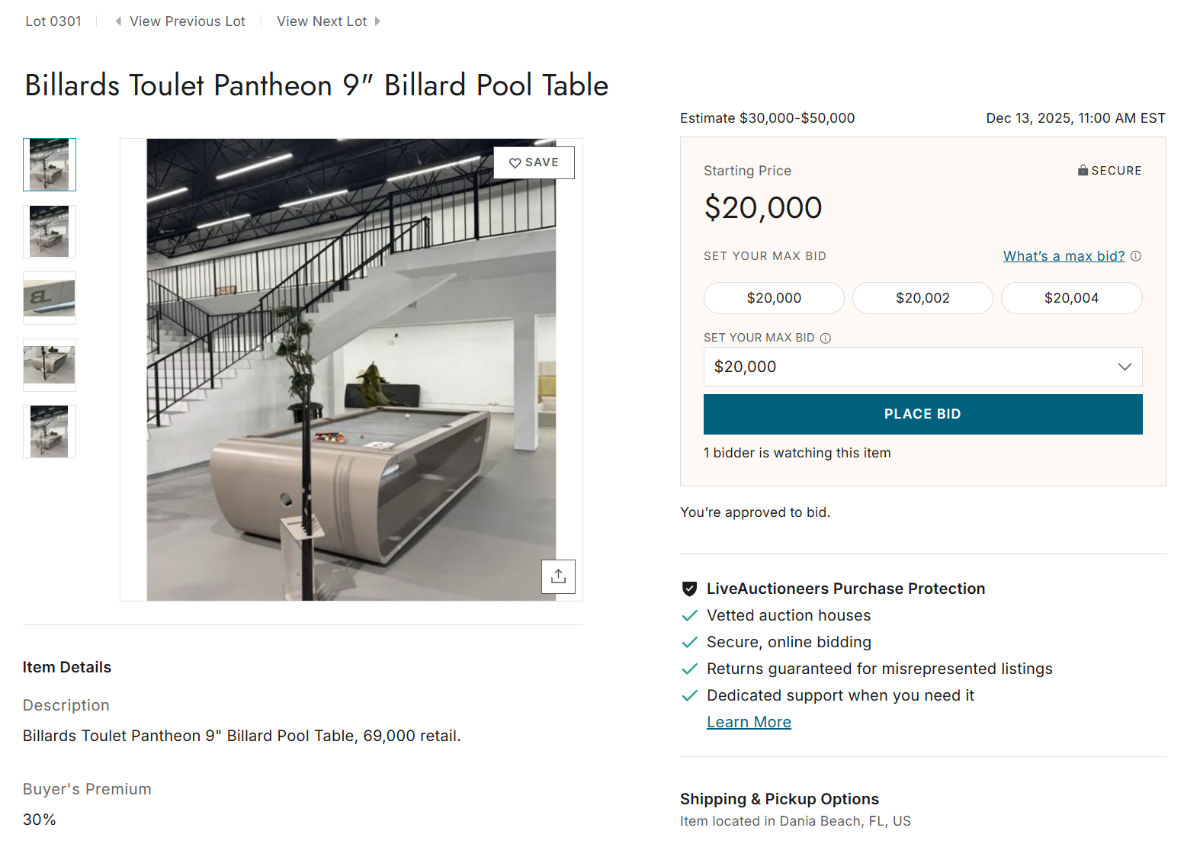Go to View Previous Lot
This screenshot has height=847, width=1200.
[x=187, y=21]
